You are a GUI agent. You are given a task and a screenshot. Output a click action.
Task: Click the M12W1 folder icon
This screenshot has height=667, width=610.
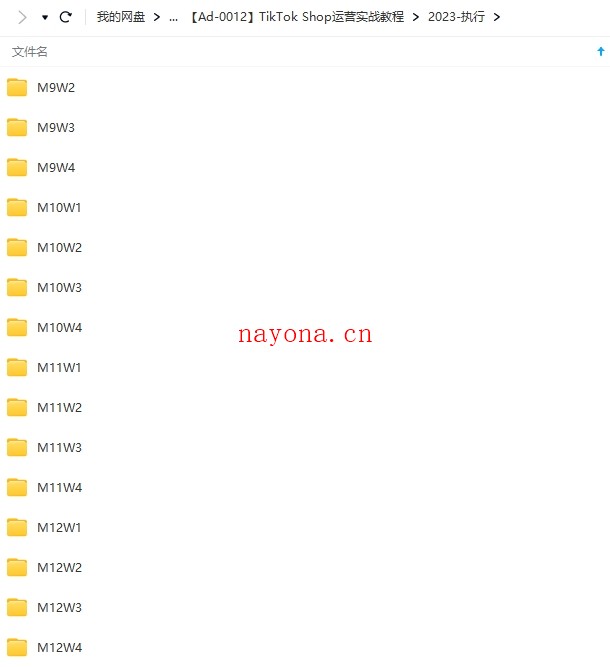coord(17,527)
